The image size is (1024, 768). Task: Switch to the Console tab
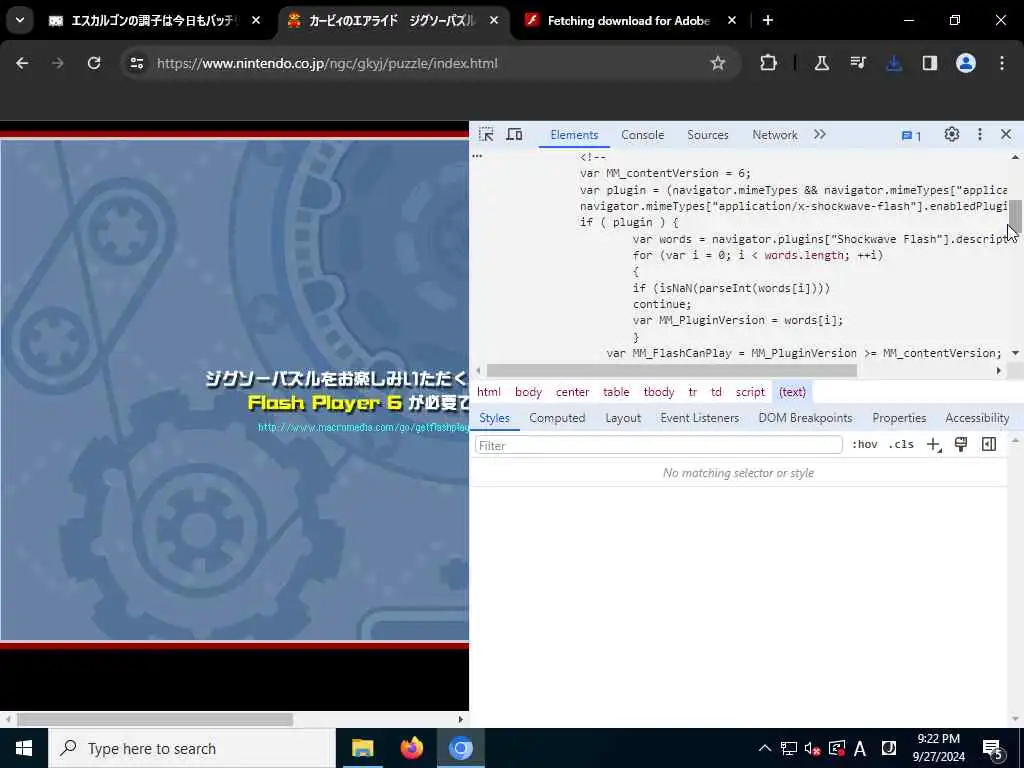point(642,135)
